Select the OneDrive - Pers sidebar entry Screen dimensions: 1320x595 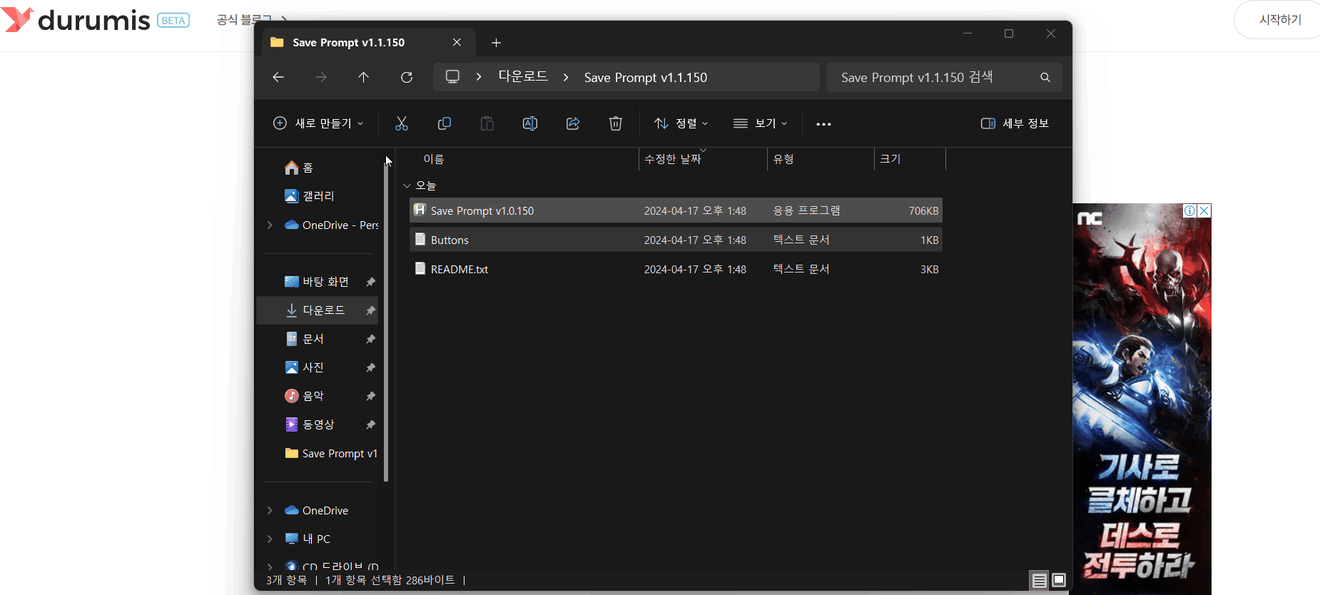(331, 225)
